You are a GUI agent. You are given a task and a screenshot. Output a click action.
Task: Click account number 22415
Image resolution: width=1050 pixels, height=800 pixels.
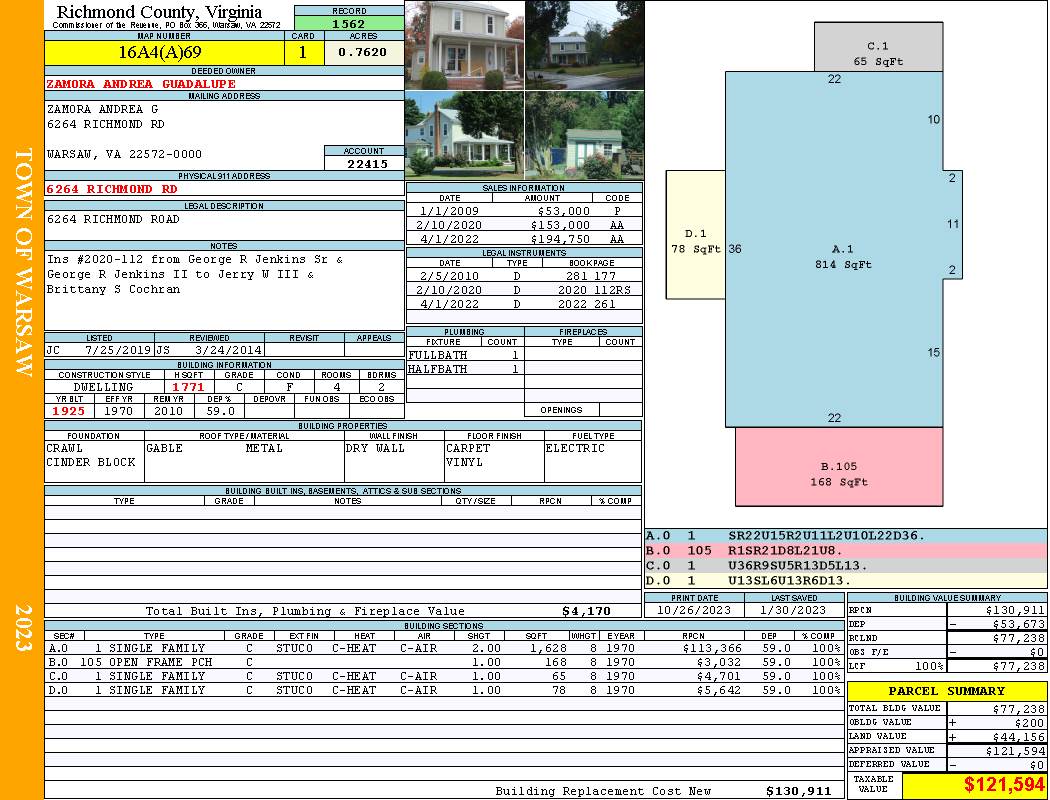point(367,163)
